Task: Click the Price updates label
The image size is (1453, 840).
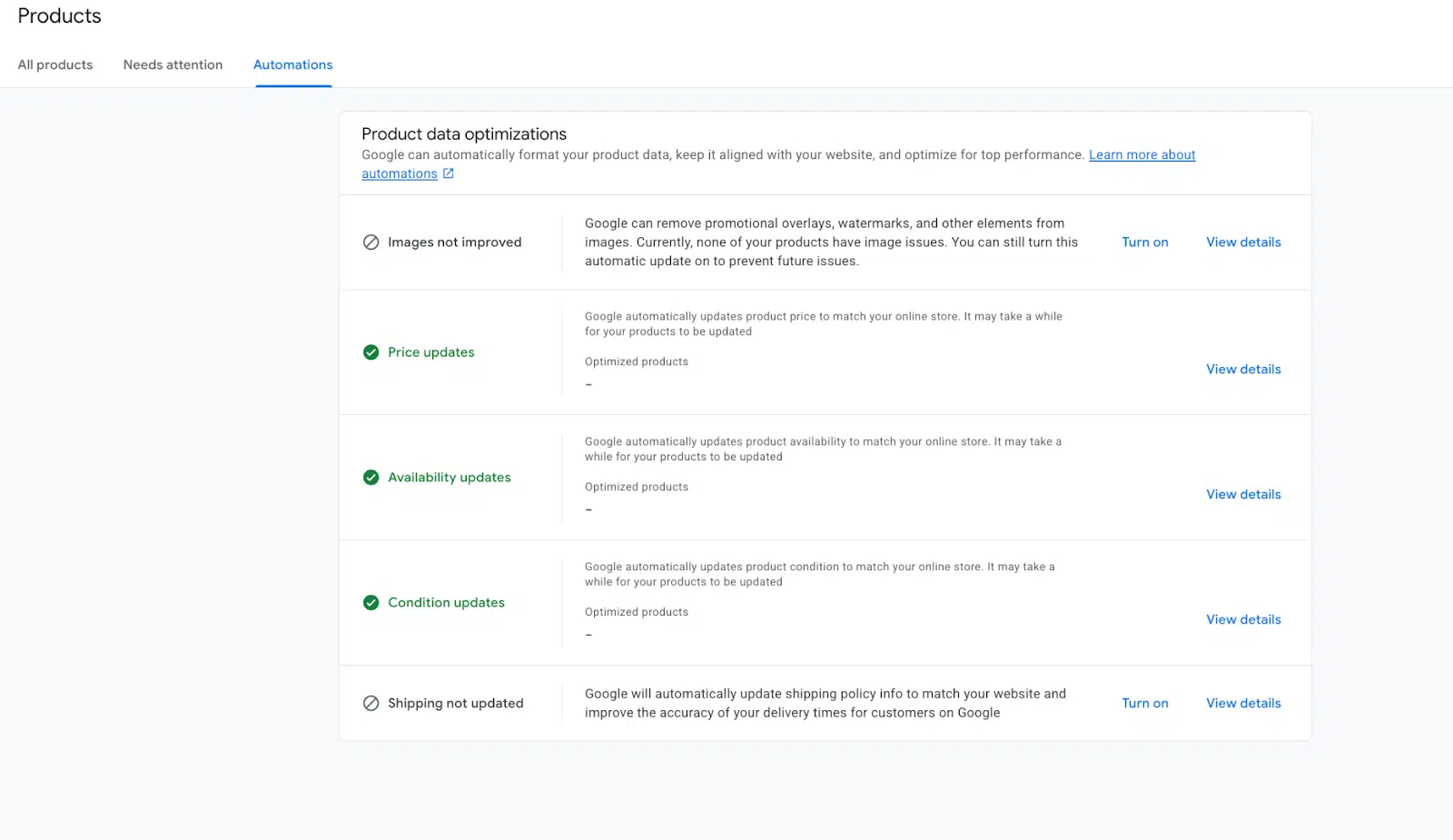Action: 430,352
